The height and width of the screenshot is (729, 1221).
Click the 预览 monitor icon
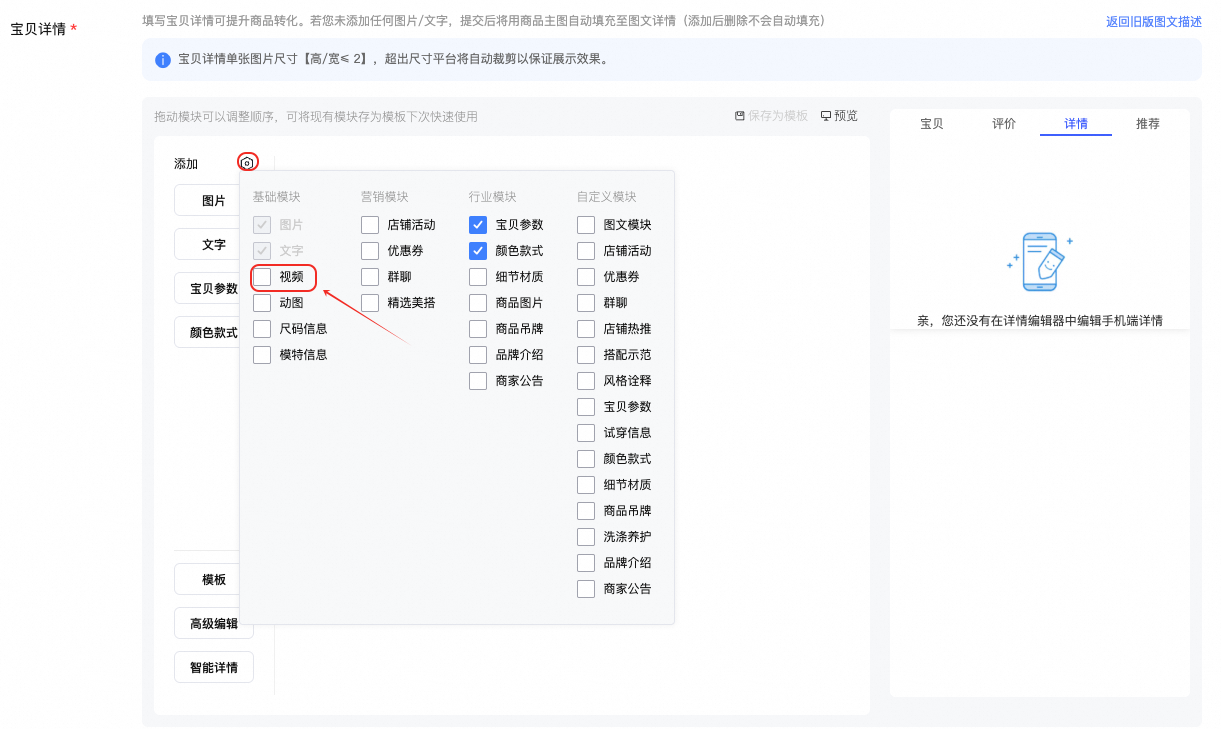pos(826,116)
